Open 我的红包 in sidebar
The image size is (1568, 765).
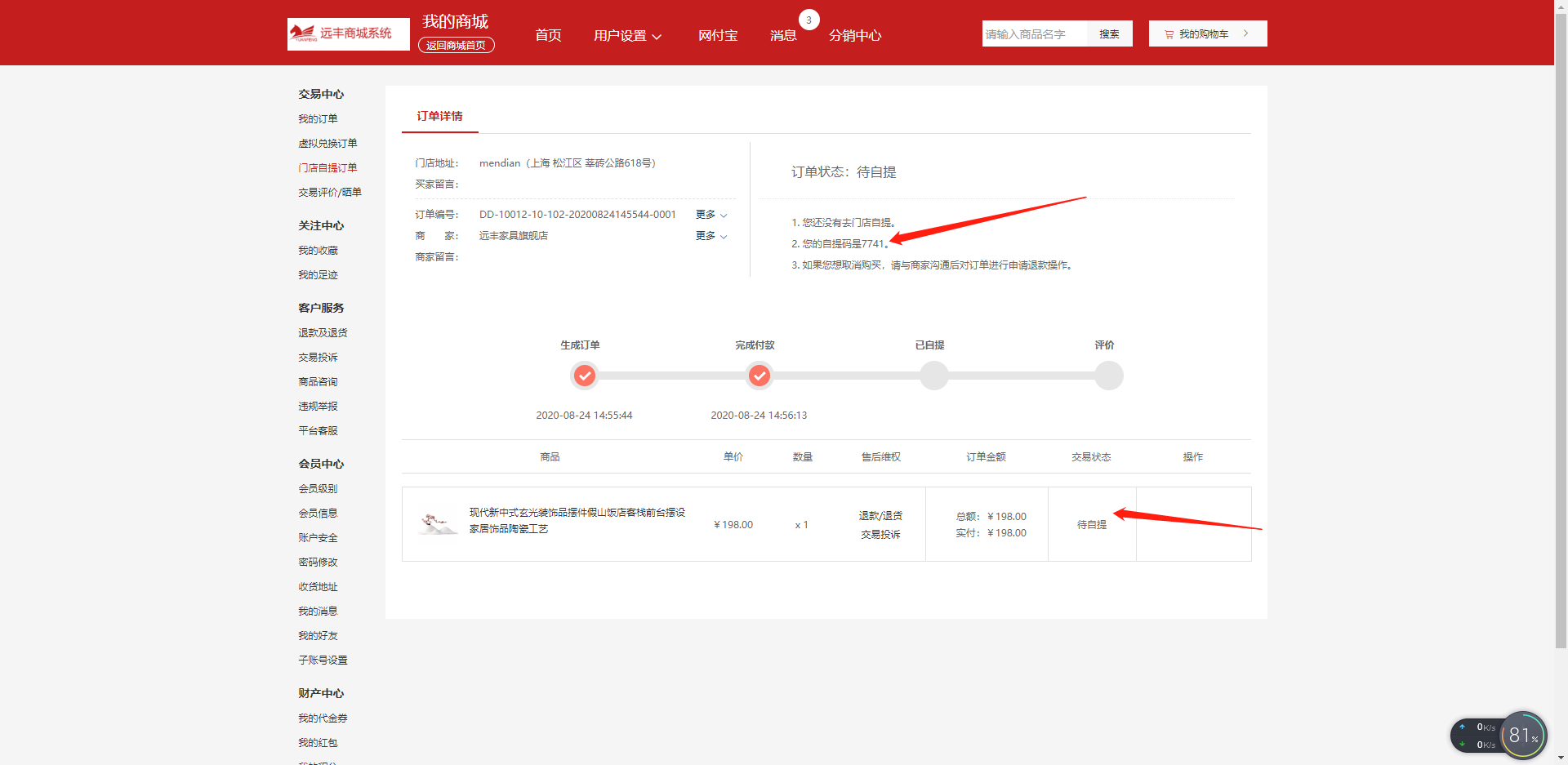coord(318,743)
